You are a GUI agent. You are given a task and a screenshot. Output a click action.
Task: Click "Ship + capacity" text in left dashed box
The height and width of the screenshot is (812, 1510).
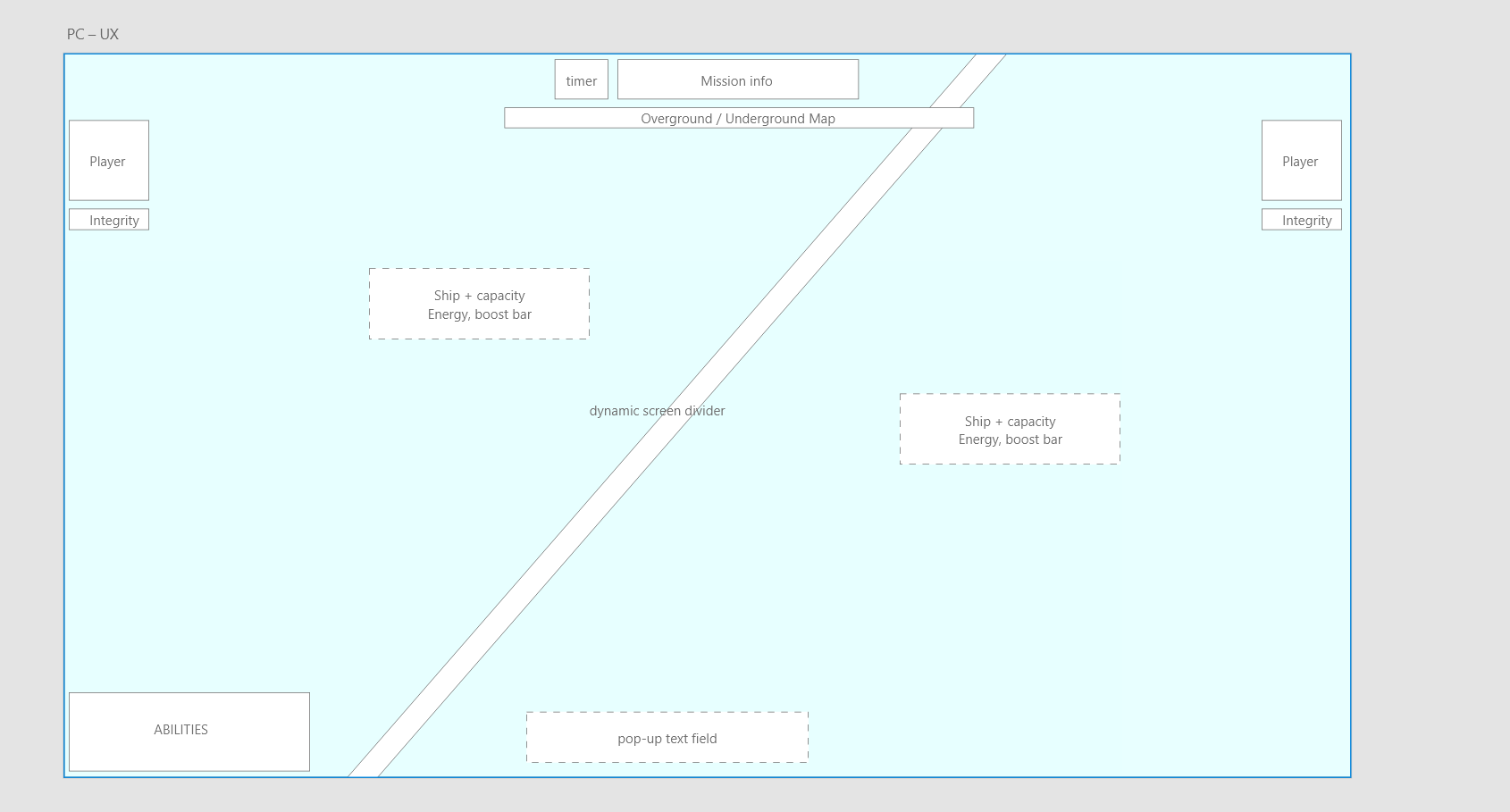[x=479, y=296]
